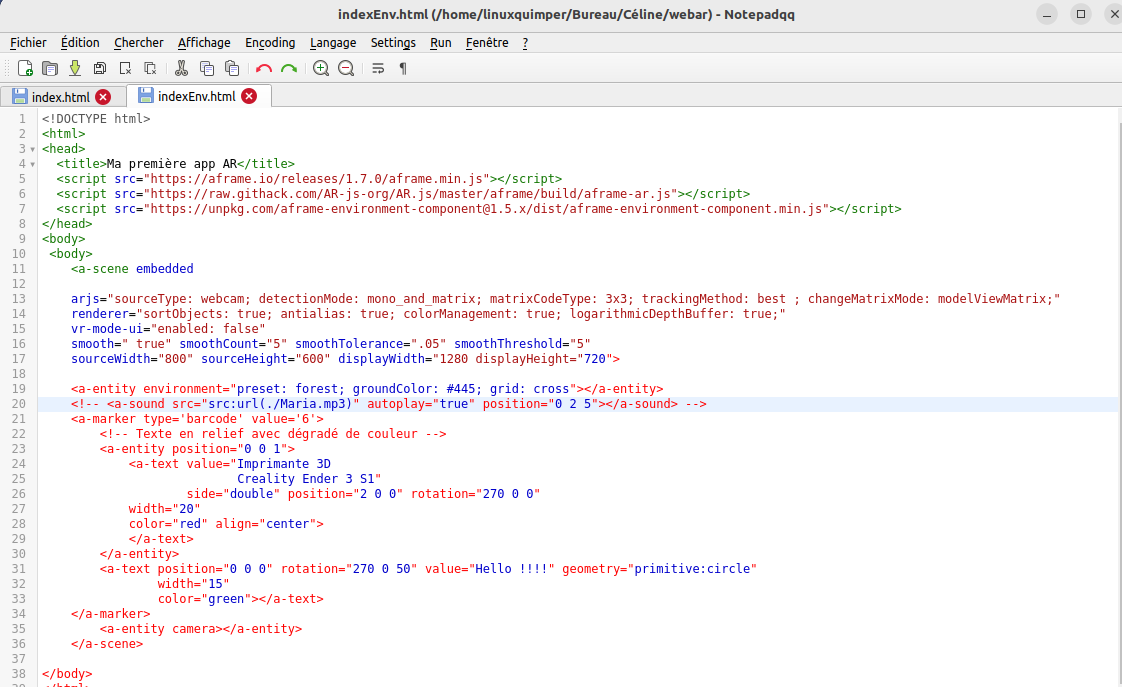Click the toolbar drag handle at left
The width and height of the screenshot is (1122, 687).
point(7,69)
